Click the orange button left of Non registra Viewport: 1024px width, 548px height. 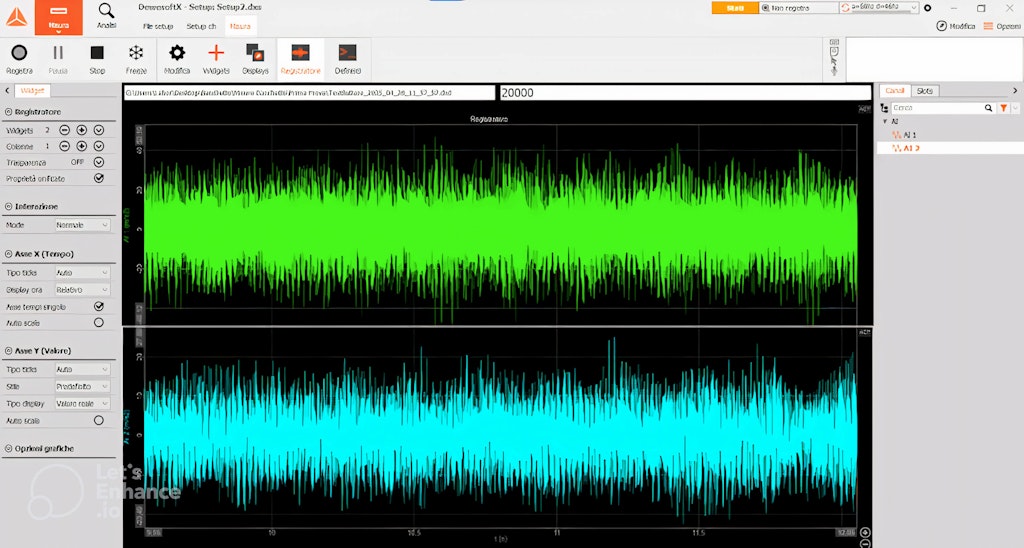pos(735,8)
